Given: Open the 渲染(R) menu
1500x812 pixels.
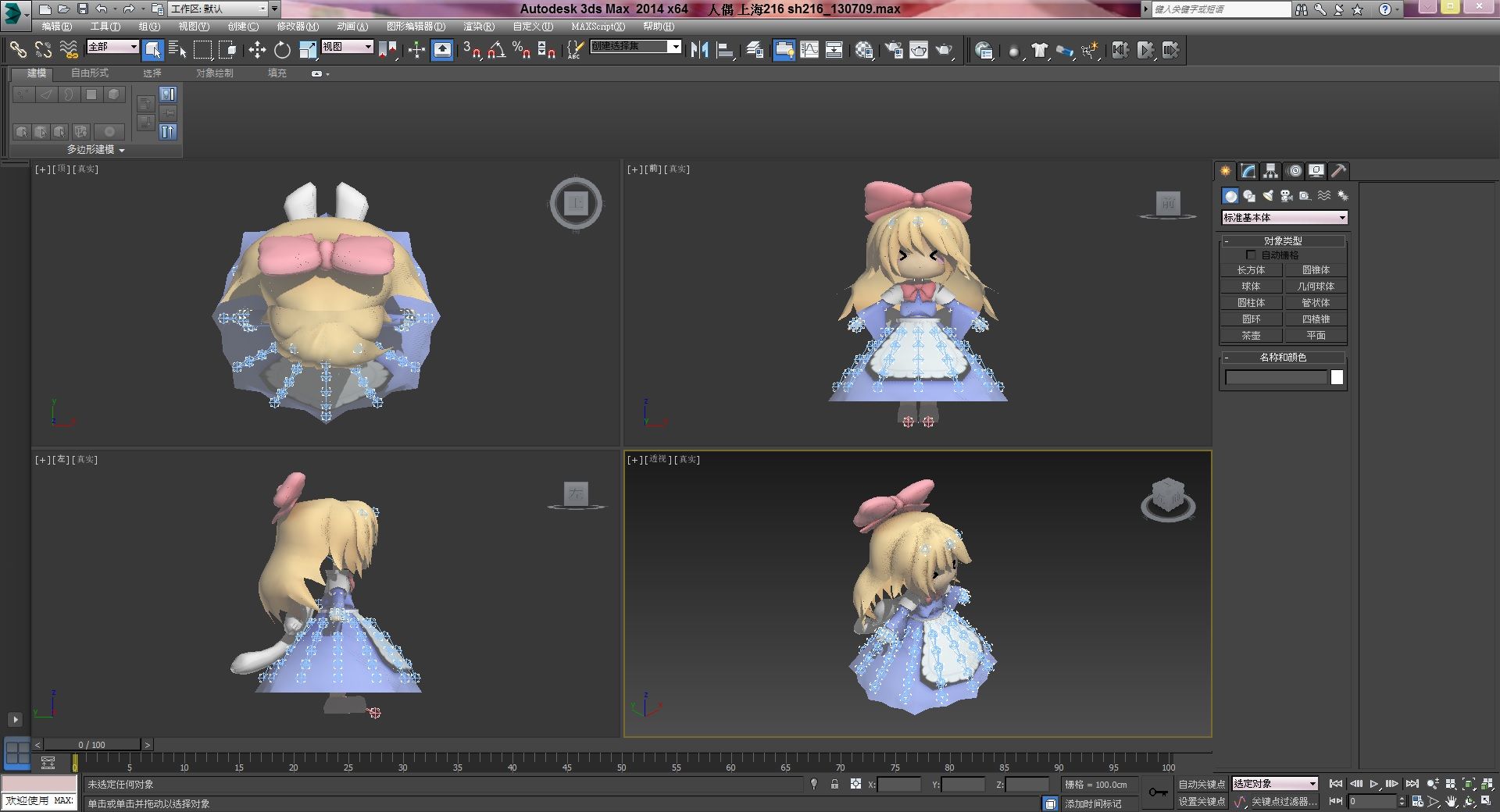Looking at the screenshot, I should tap(479, 27).
